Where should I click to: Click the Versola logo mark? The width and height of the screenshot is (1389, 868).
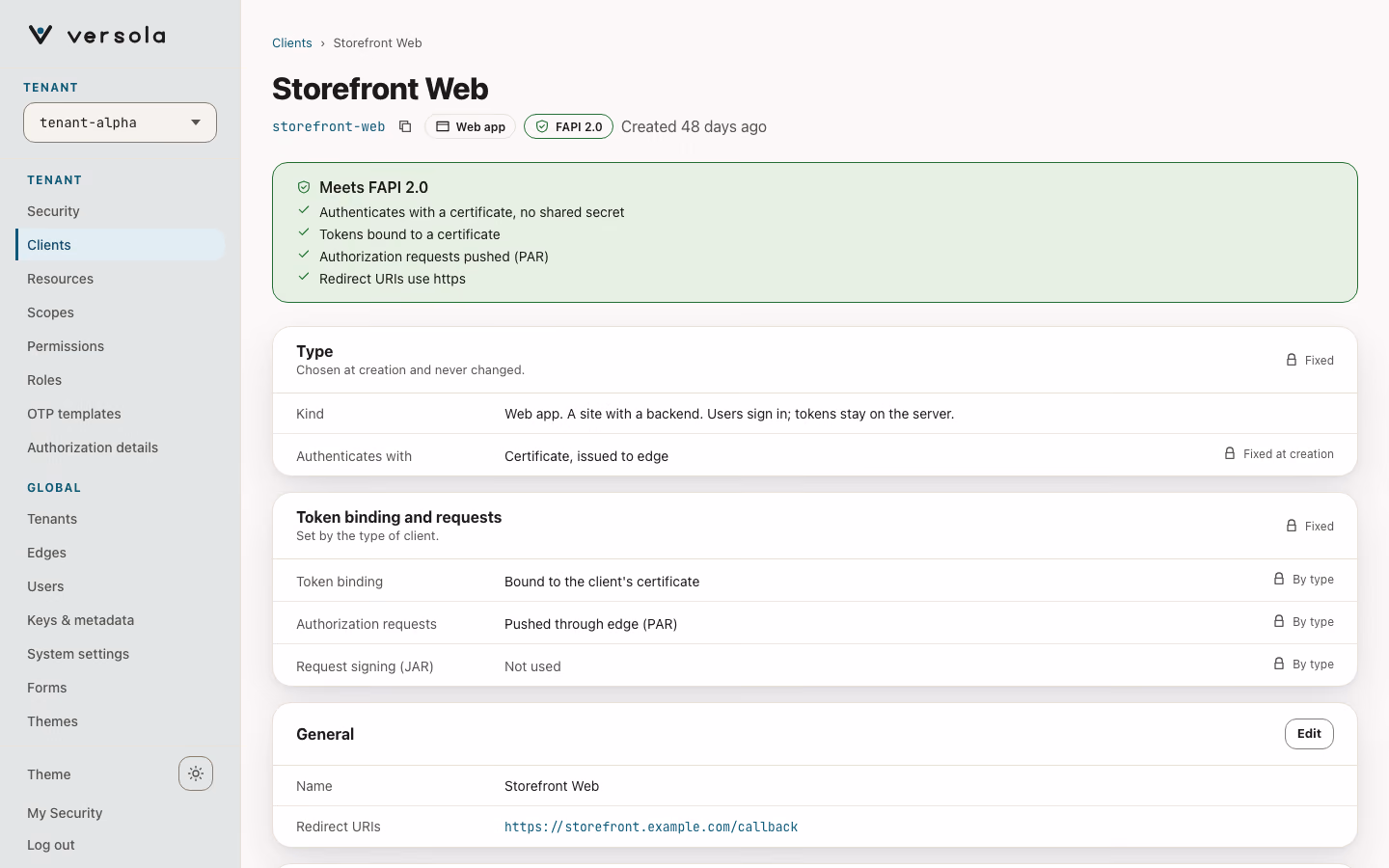click(x=41, y=35)
